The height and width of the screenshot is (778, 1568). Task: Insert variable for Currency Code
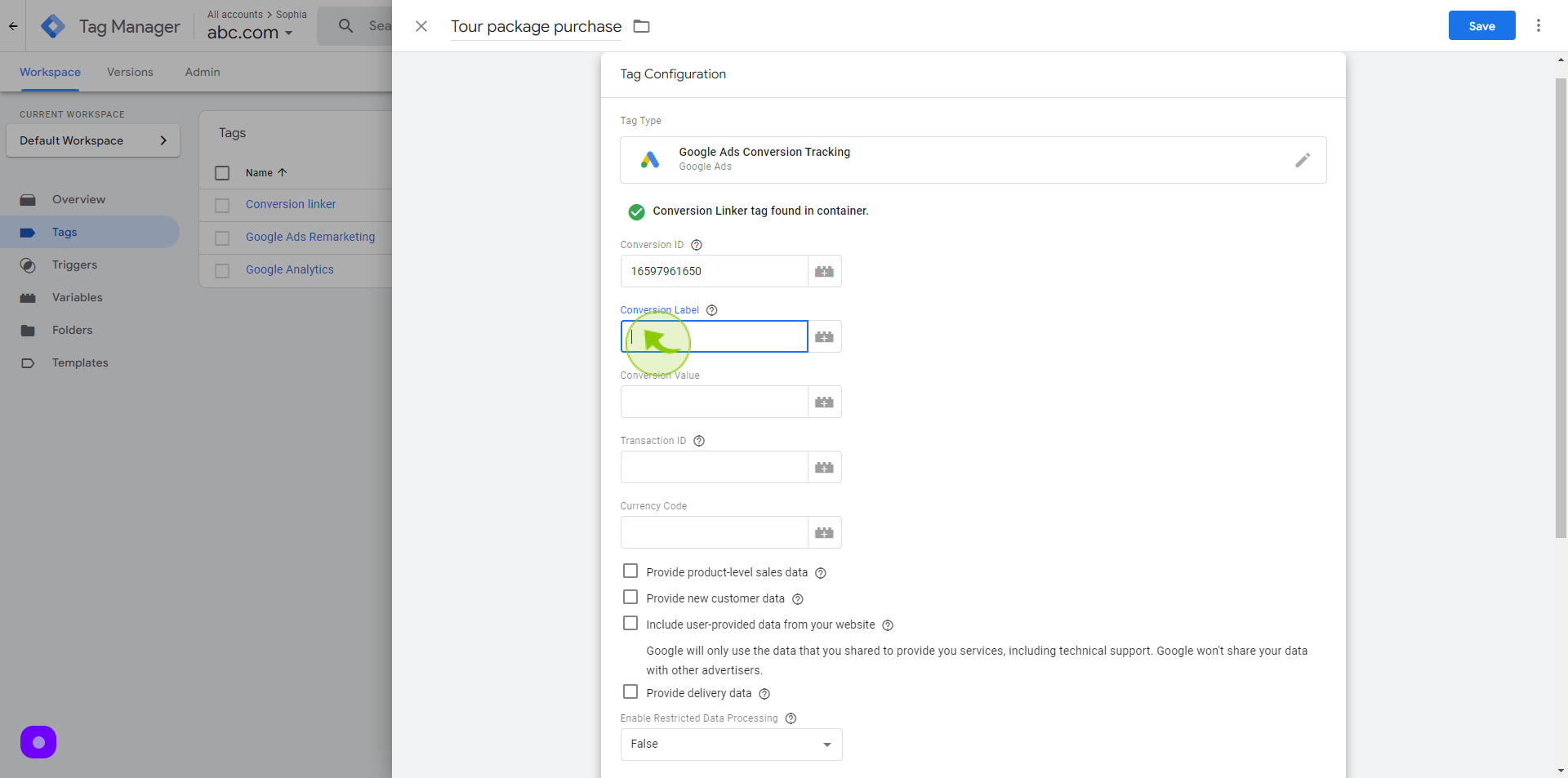[x=825, y=532]
